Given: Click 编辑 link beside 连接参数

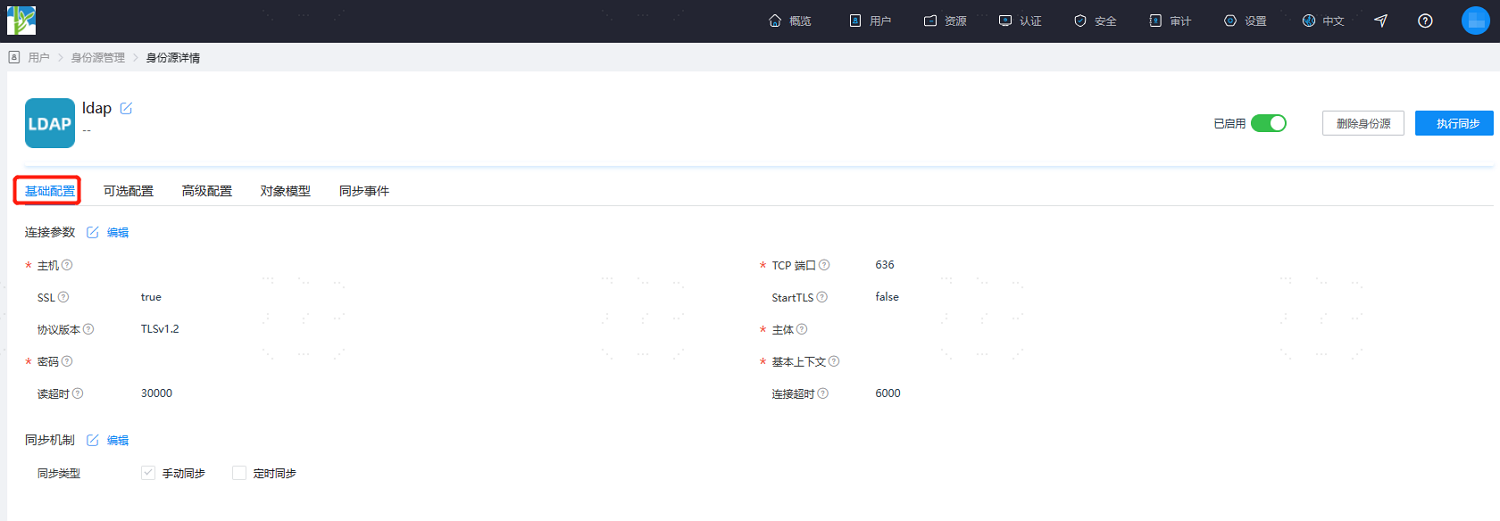Looking at the screenshot, I should coord(118,232).
